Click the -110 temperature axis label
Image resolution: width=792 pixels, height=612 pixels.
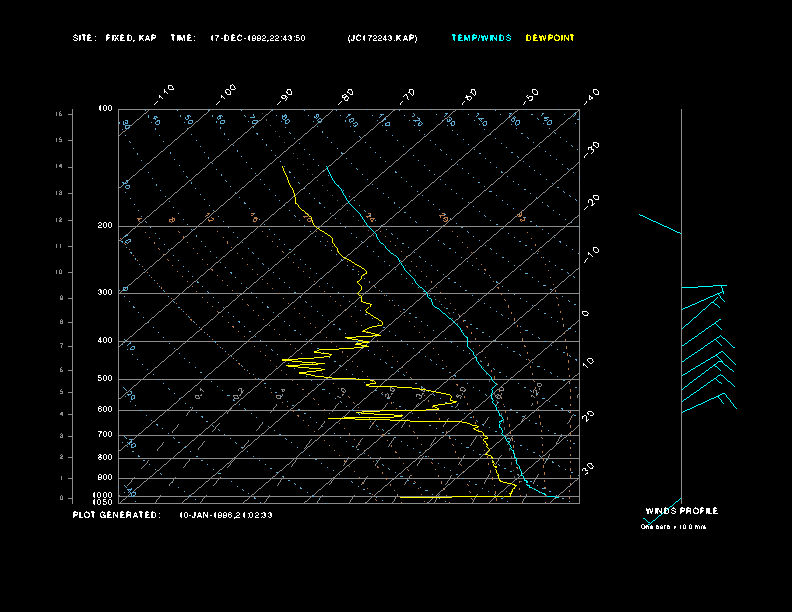pyautogui.click(x=166, y=92)
